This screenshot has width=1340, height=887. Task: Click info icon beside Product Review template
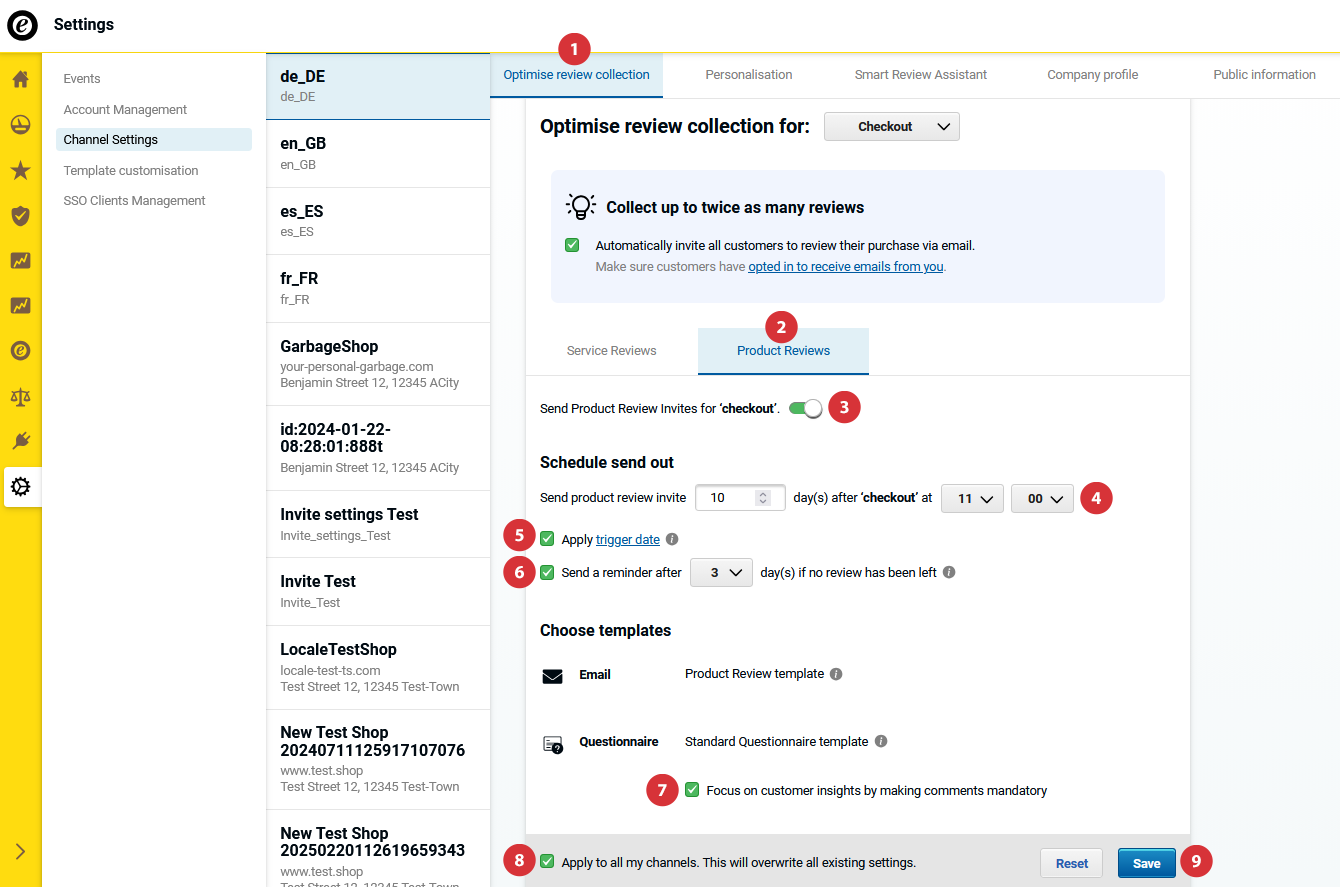coord(836,674)
